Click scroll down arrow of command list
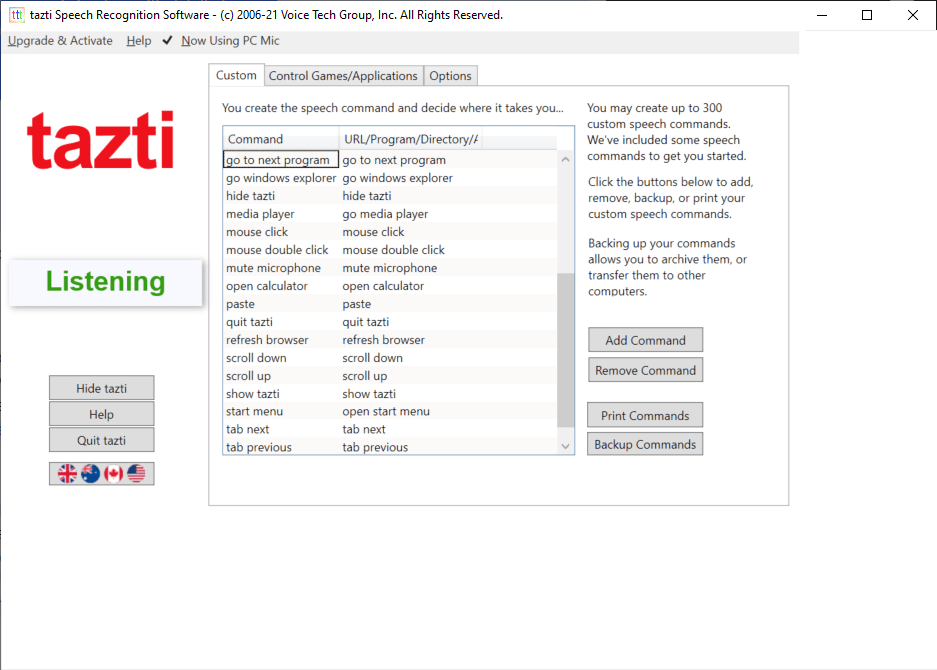Screen dimensions: 937x670 [565, 446]
